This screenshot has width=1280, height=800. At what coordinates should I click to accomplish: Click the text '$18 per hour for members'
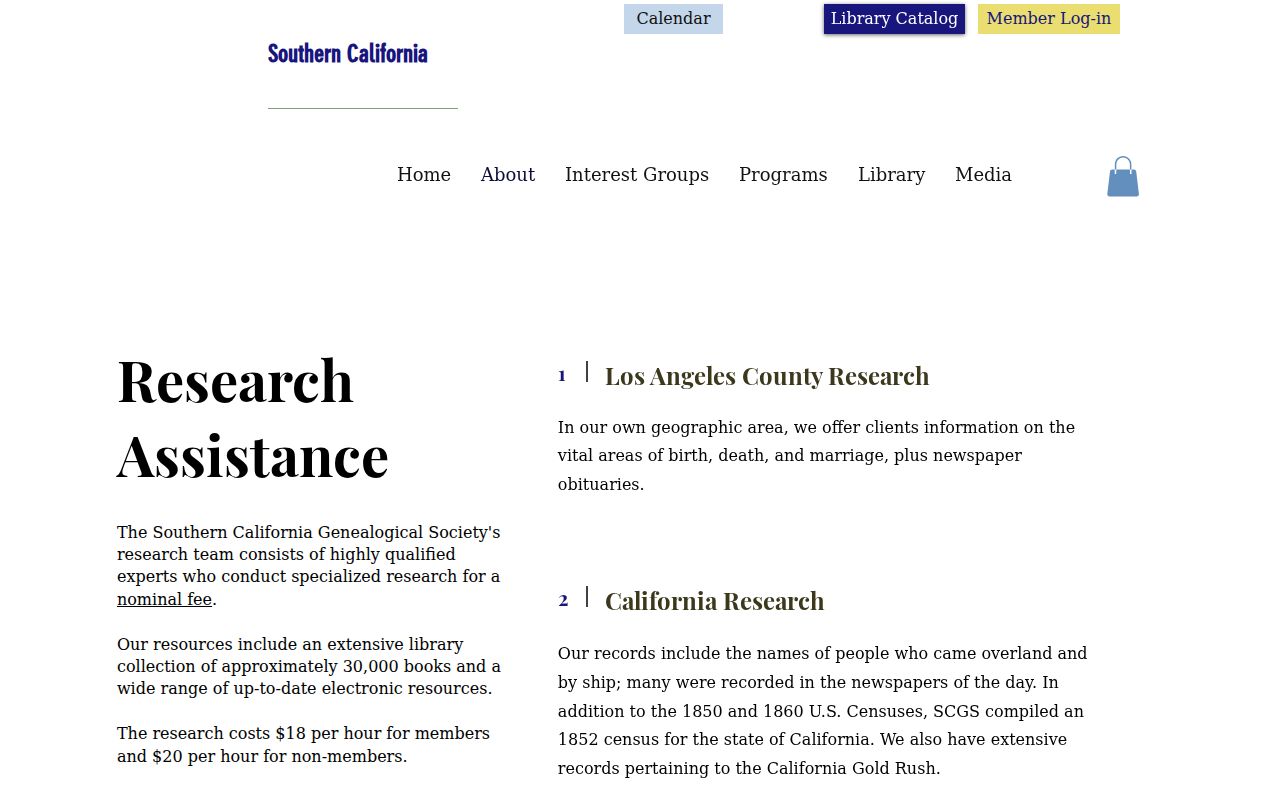pyautogui.click(x=383, y=734)
